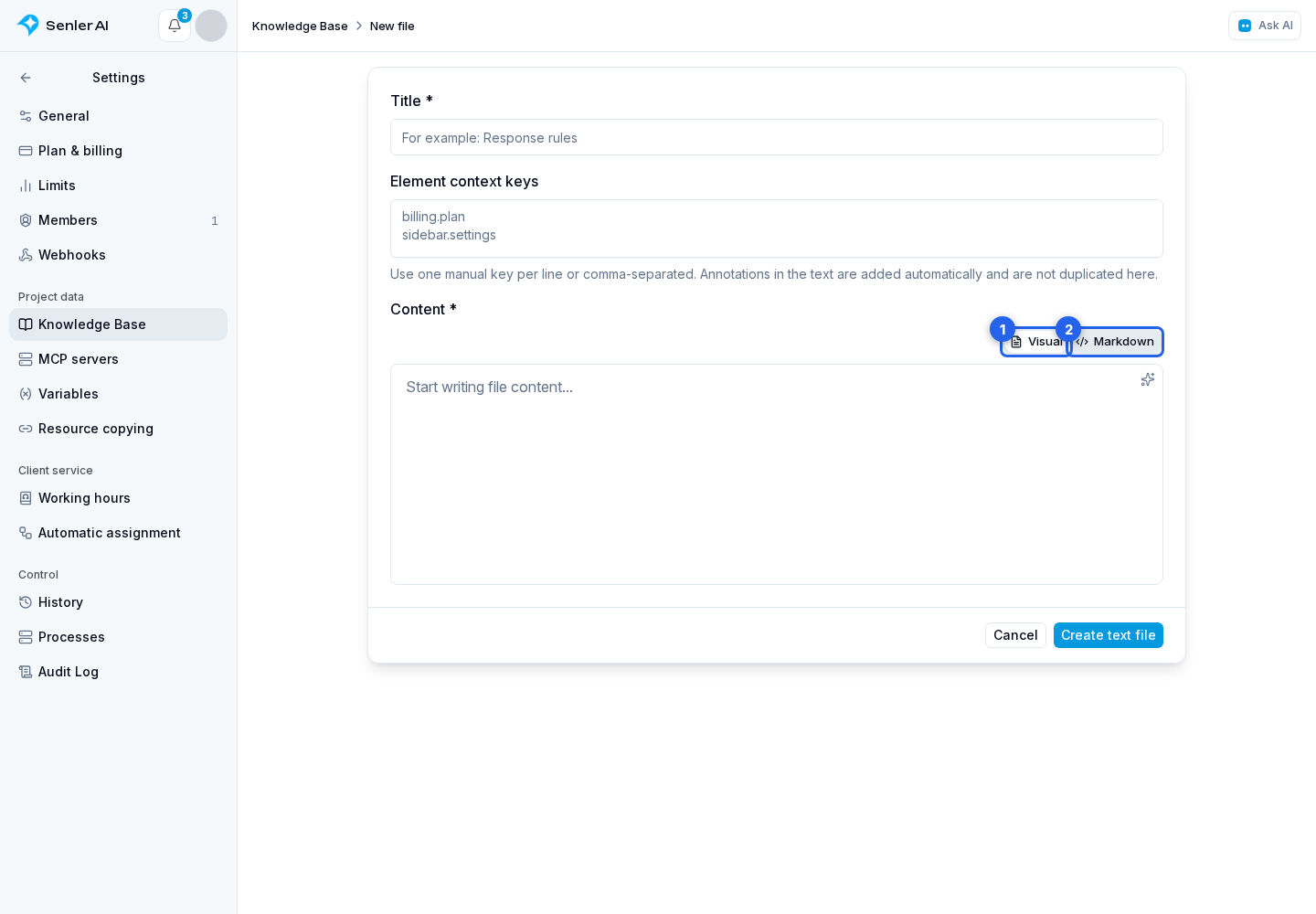Click into the Element context keys field
Screen dimensions: 1316x914
point(777,228)
